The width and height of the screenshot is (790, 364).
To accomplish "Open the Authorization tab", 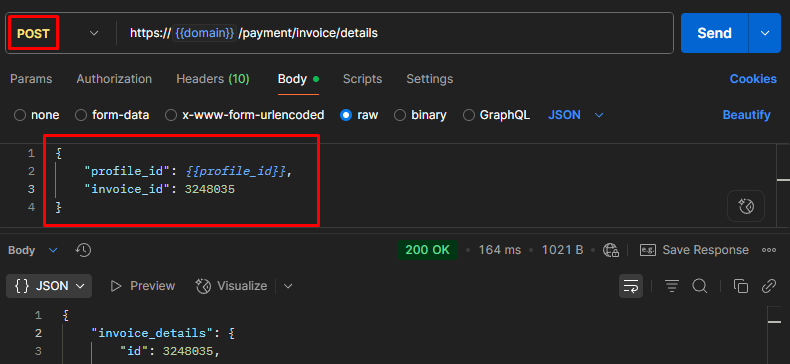I will [114, 79].
